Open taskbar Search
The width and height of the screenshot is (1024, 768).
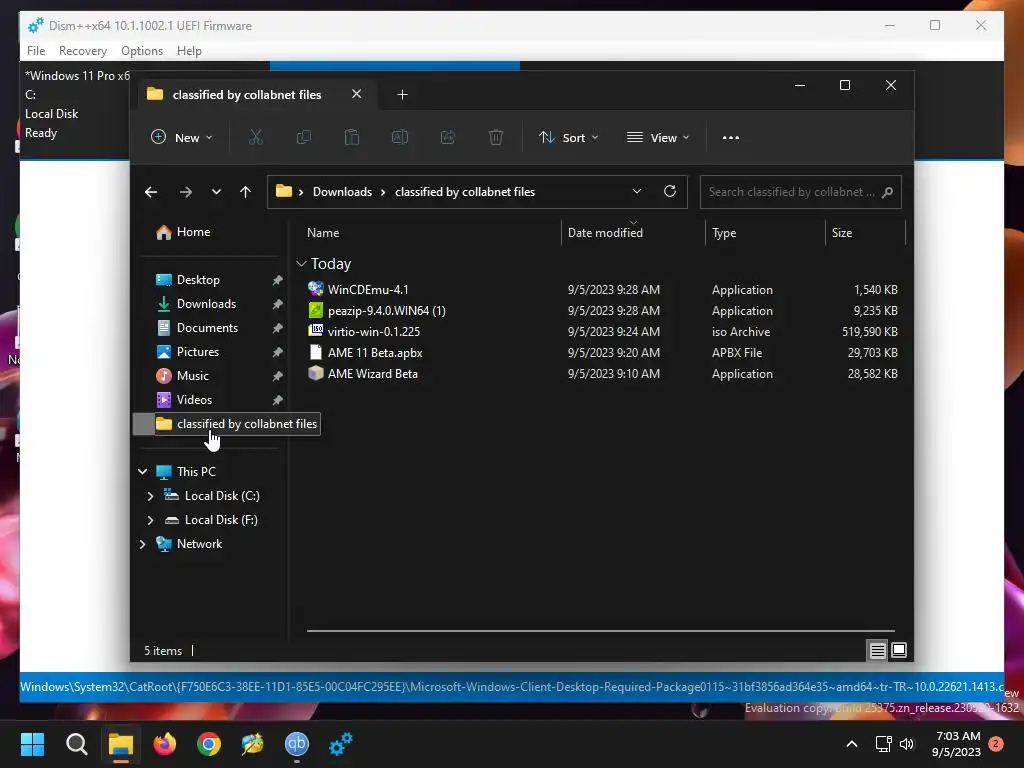pos(76,744)
